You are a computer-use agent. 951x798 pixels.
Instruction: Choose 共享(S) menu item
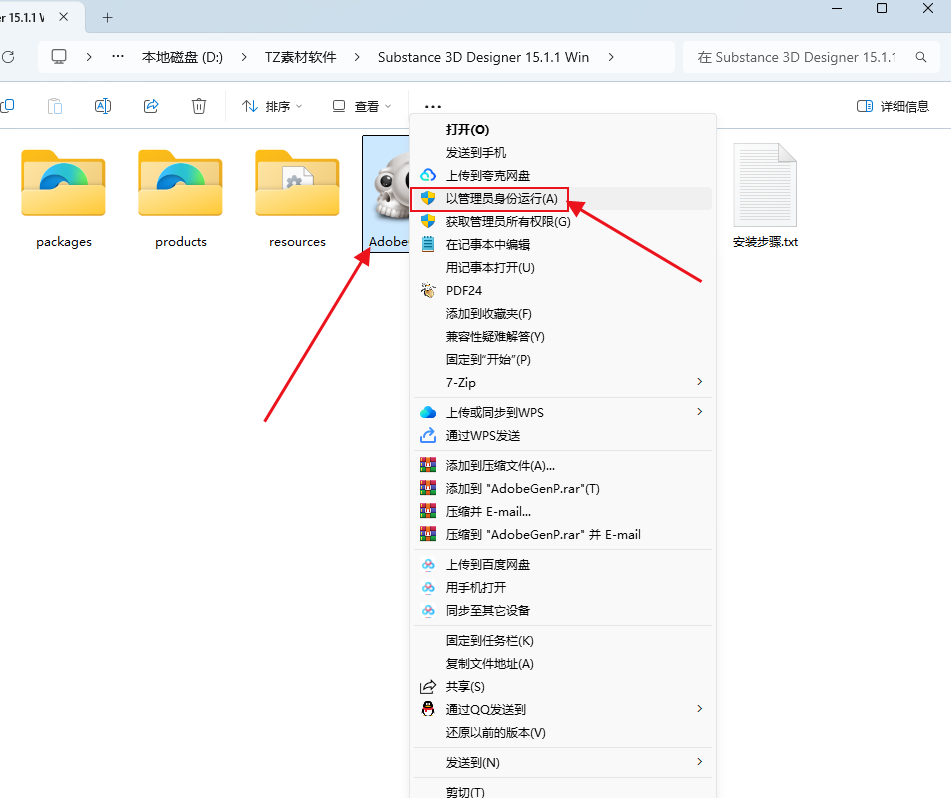coord(563,687)
